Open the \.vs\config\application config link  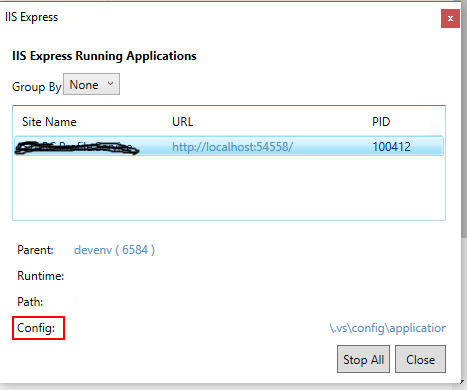[x=387, y=328]
